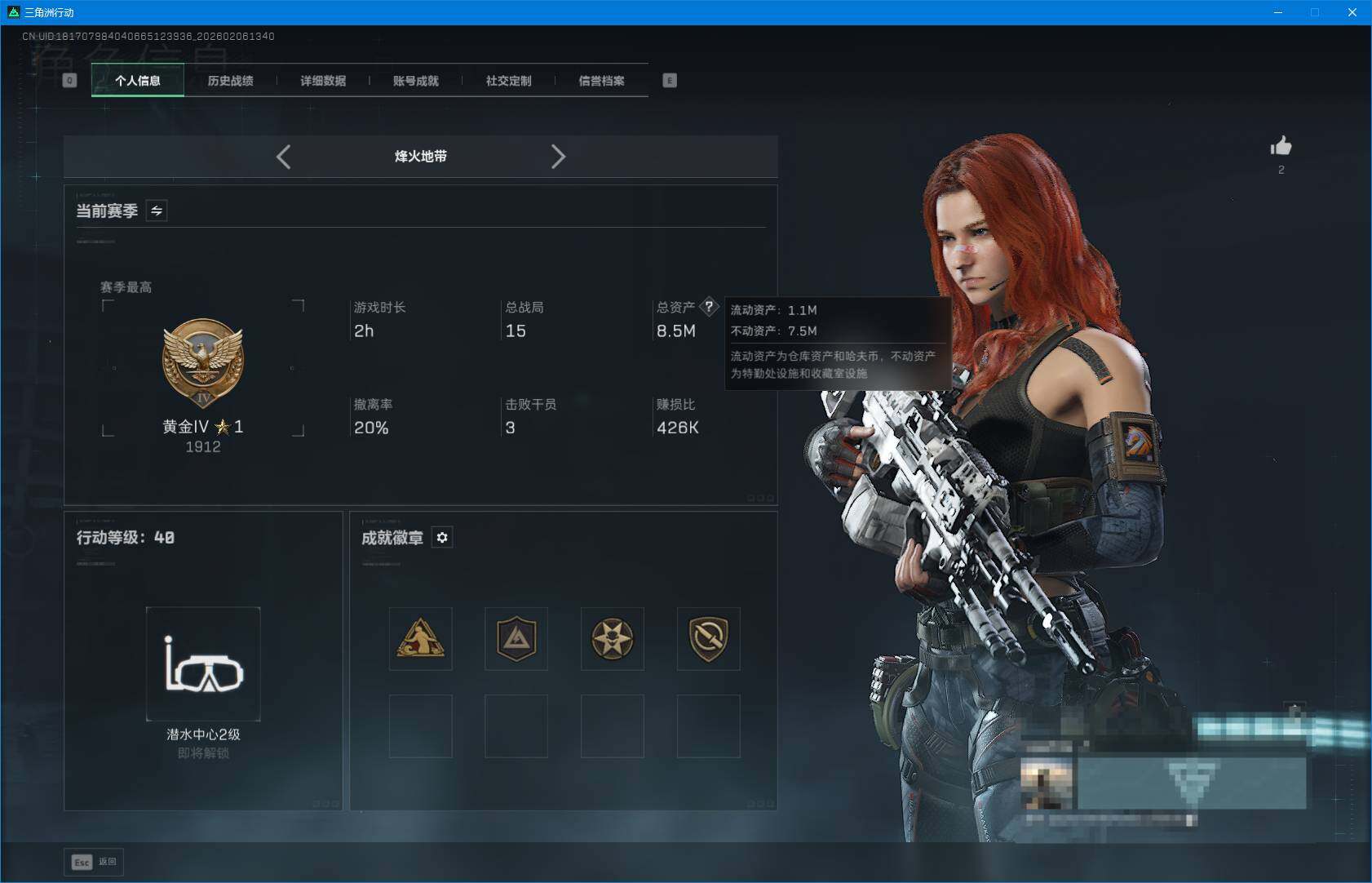This screenshot has height=883, width=1372.
Task: Click the 总资产 value 8.5M
Action: [676, 331]
